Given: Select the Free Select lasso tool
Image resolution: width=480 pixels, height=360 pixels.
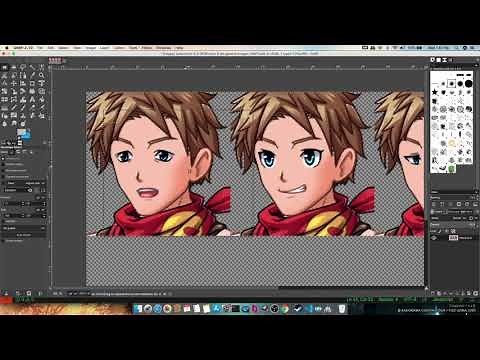Looking at the screenshot, I should pos(23,67).
